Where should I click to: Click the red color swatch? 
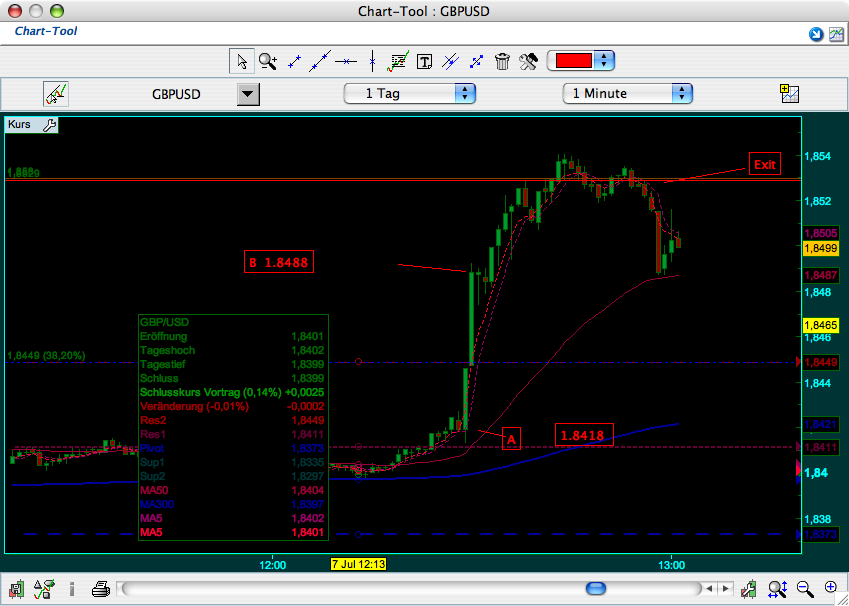573,61
